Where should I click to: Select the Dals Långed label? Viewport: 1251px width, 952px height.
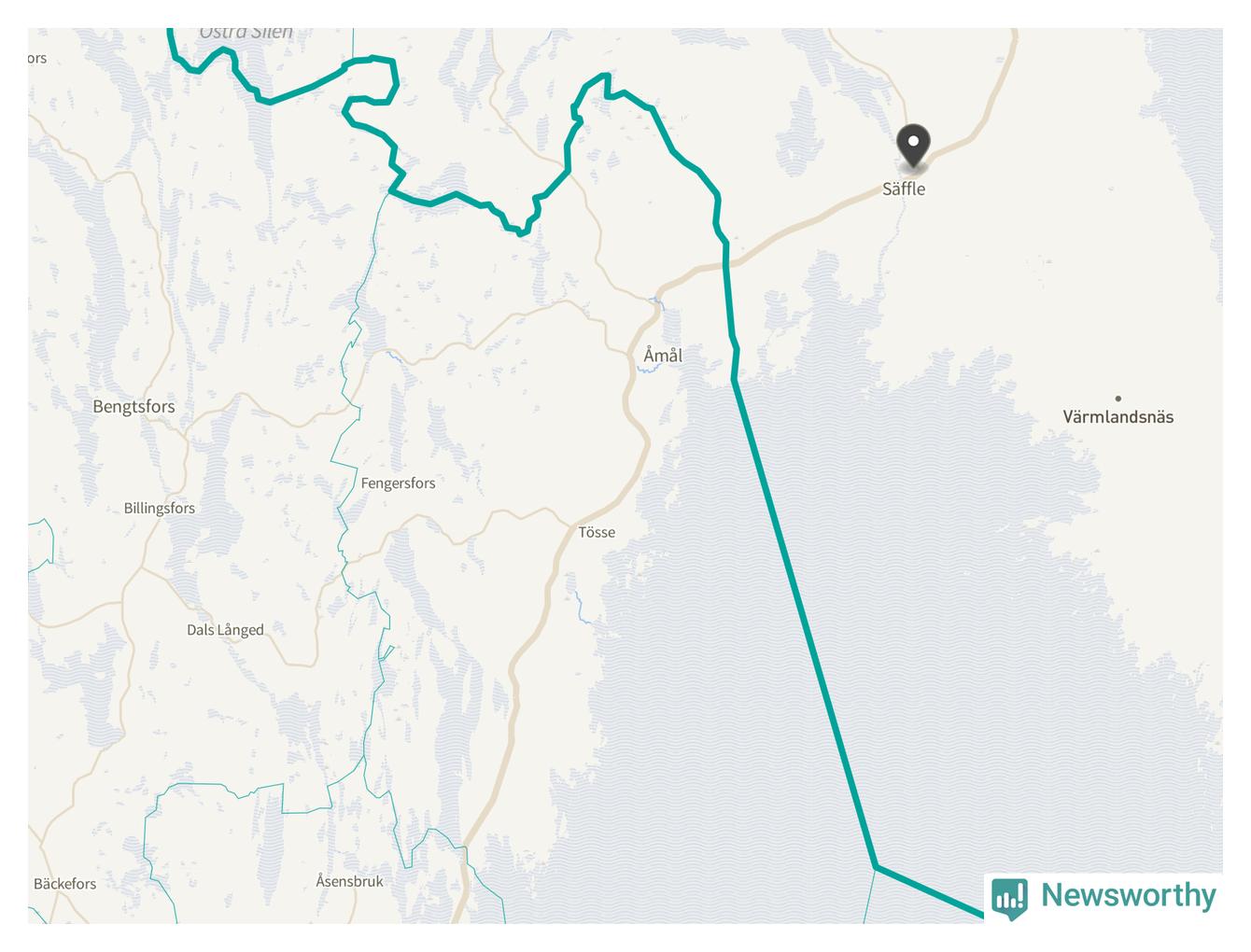point(225,630)
